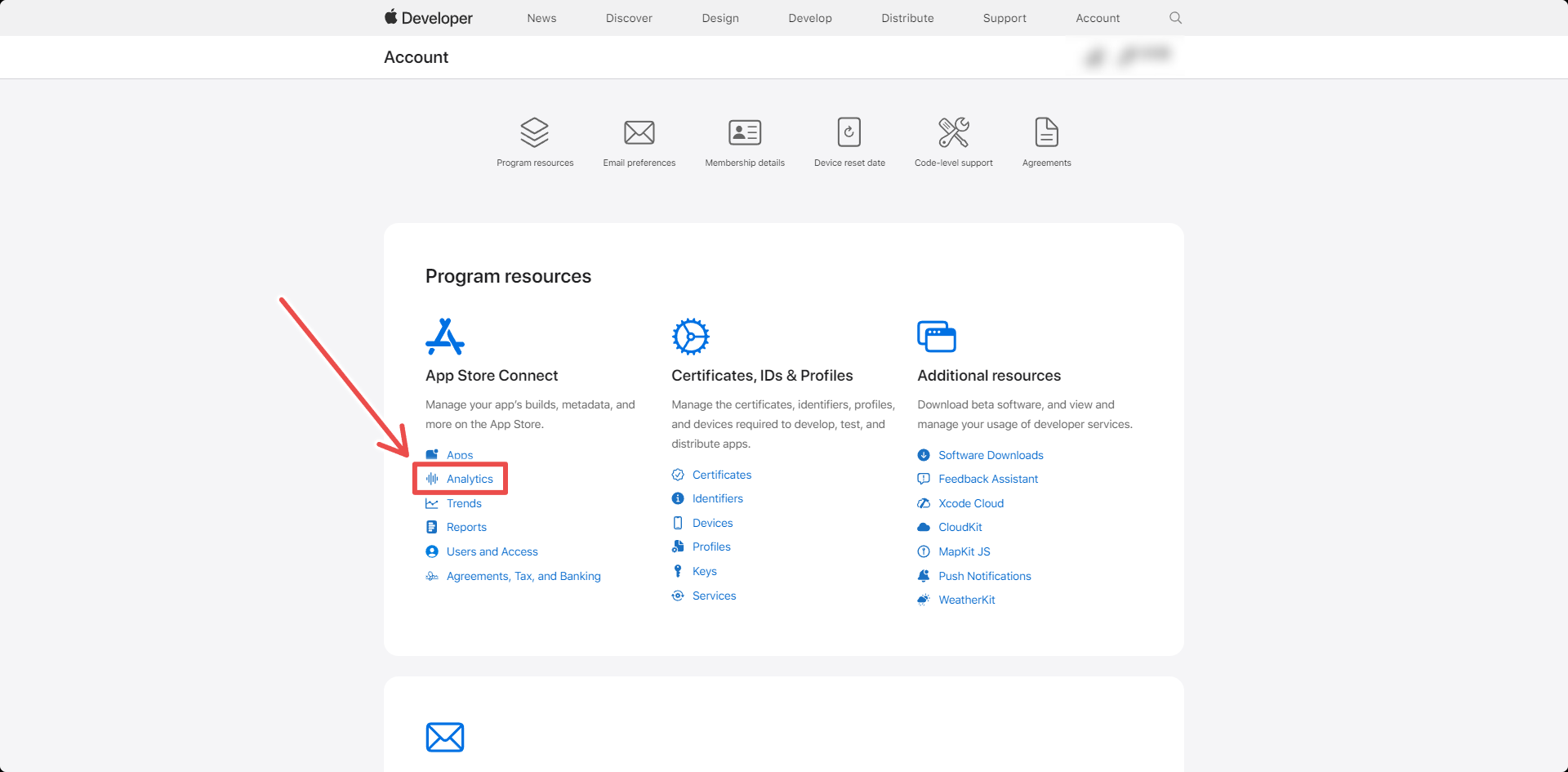Screen dimensions: 1568x772
Task: Open Distribute in the top navigation
Action: point(907,18)
